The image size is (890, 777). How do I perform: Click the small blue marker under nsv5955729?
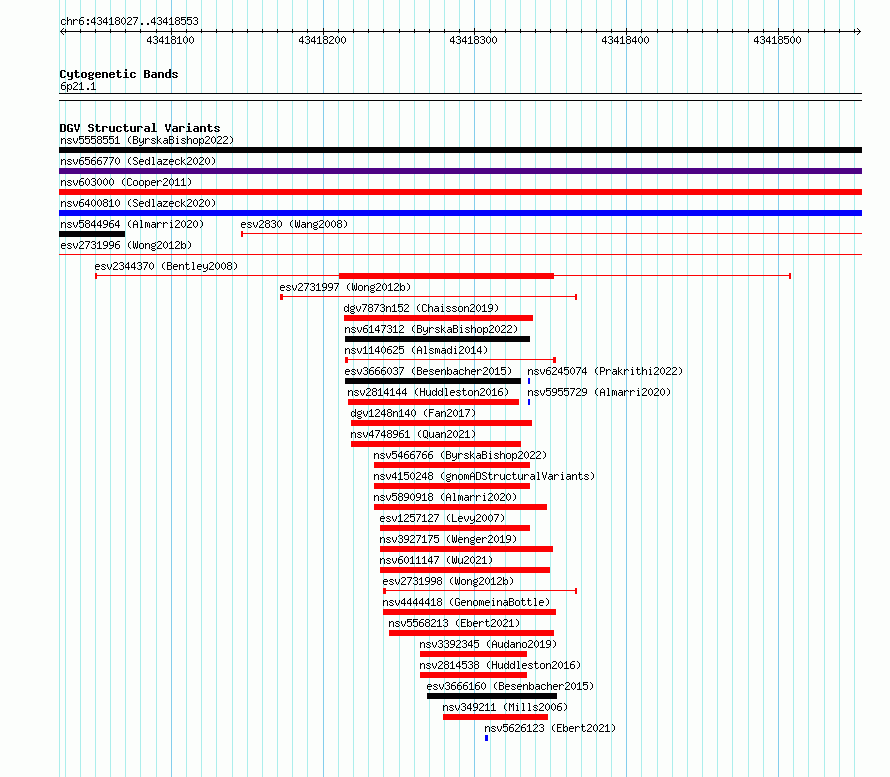coord(529,402)
